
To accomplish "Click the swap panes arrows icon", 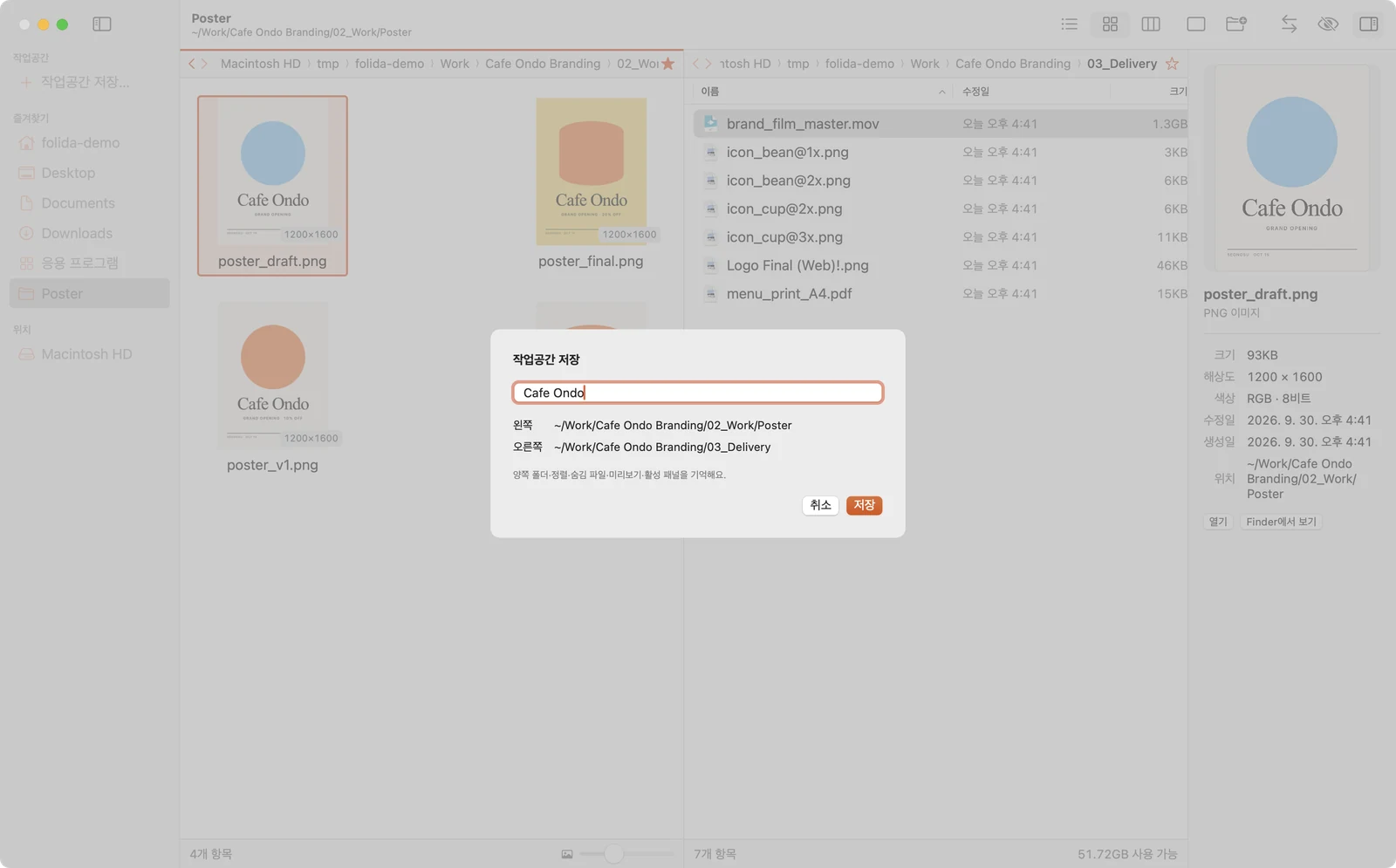I will tap(1289, 24).
